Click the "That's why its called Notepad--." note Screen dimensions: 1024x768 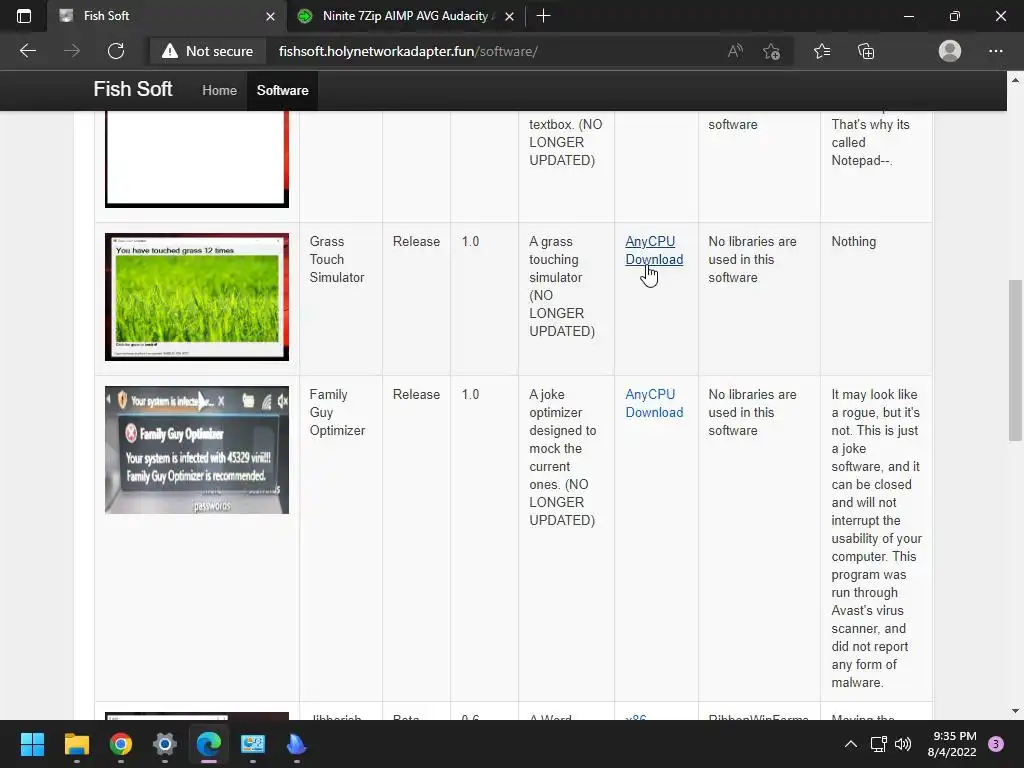870,142
